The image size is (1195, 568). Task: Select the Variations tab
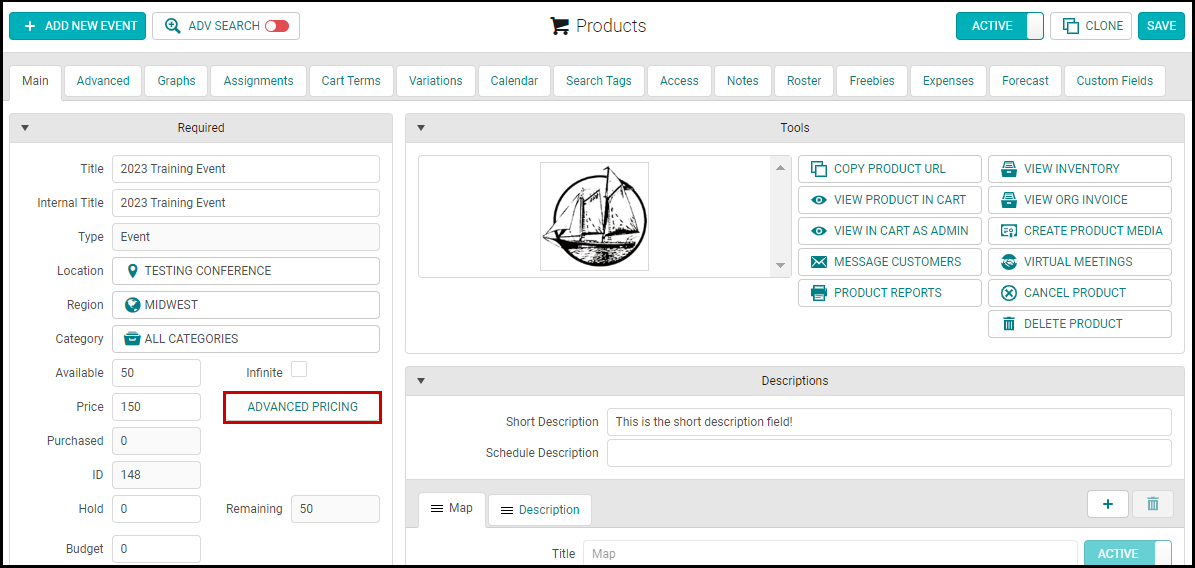click(435, 81)
